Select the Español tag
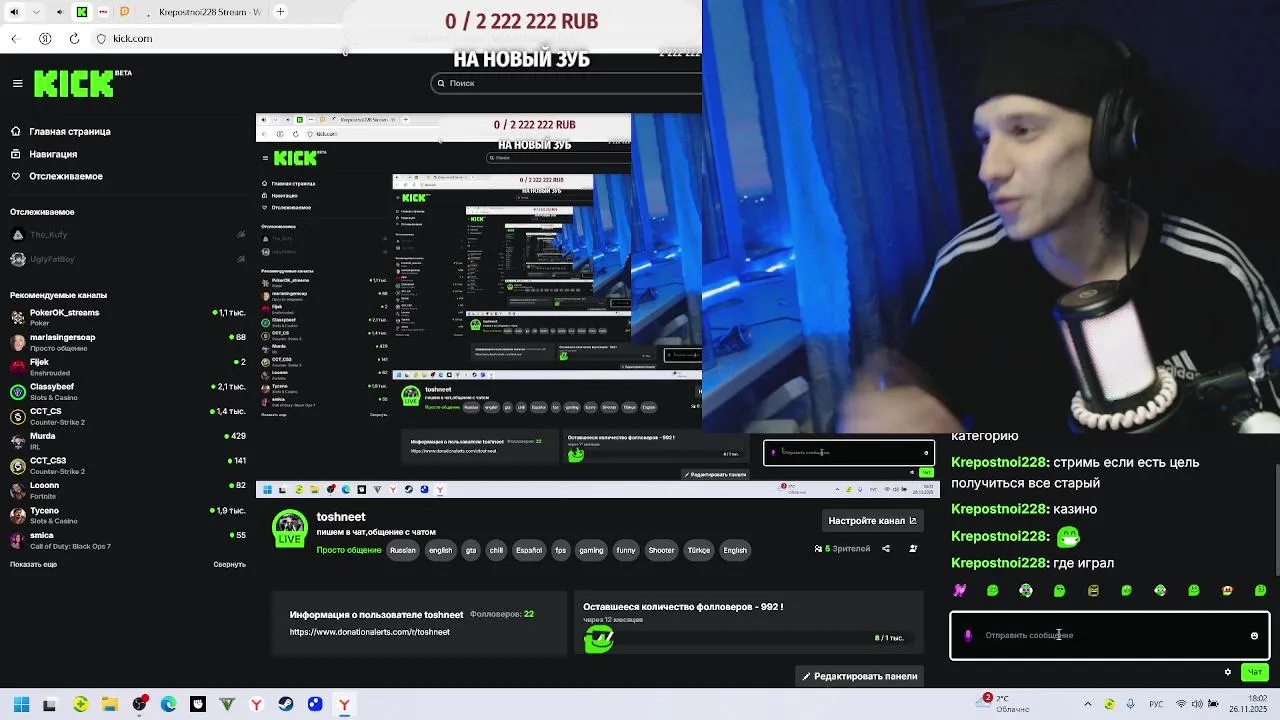Image resolution: width=1280 pixels, height=720 pixels. (529, 550)
